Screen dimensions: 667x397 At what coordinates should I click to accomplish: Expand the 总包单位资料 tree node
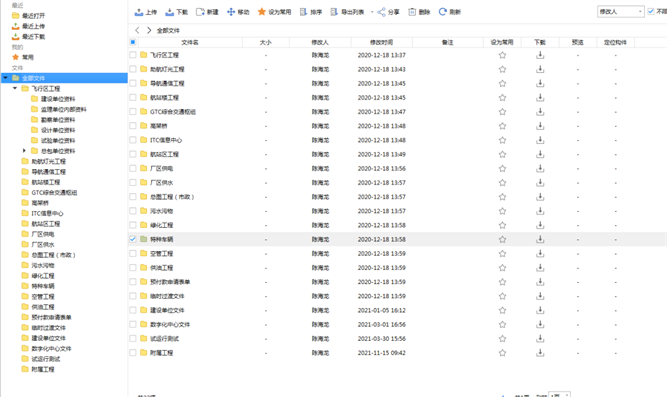(x=24, y=151)
